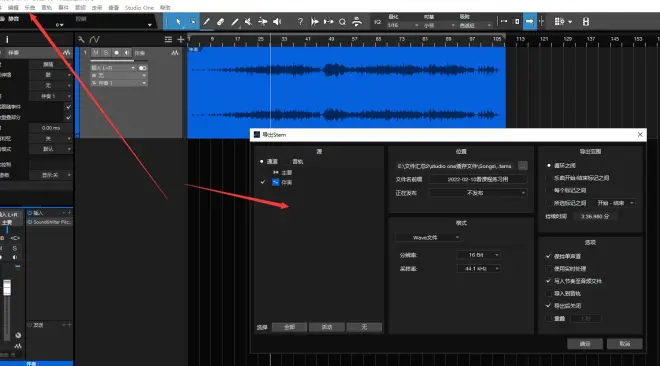The image size is (660, 366).
Task: Select the Range tool in the toolbar
Action: point(192,21)
